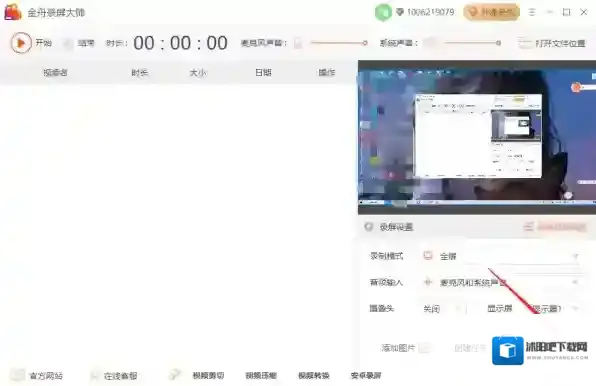The width and height of the screenshot is (596, 386).
Task: Click the diamond VIP icon beside account ID
Action: click(x=399, y=12)
